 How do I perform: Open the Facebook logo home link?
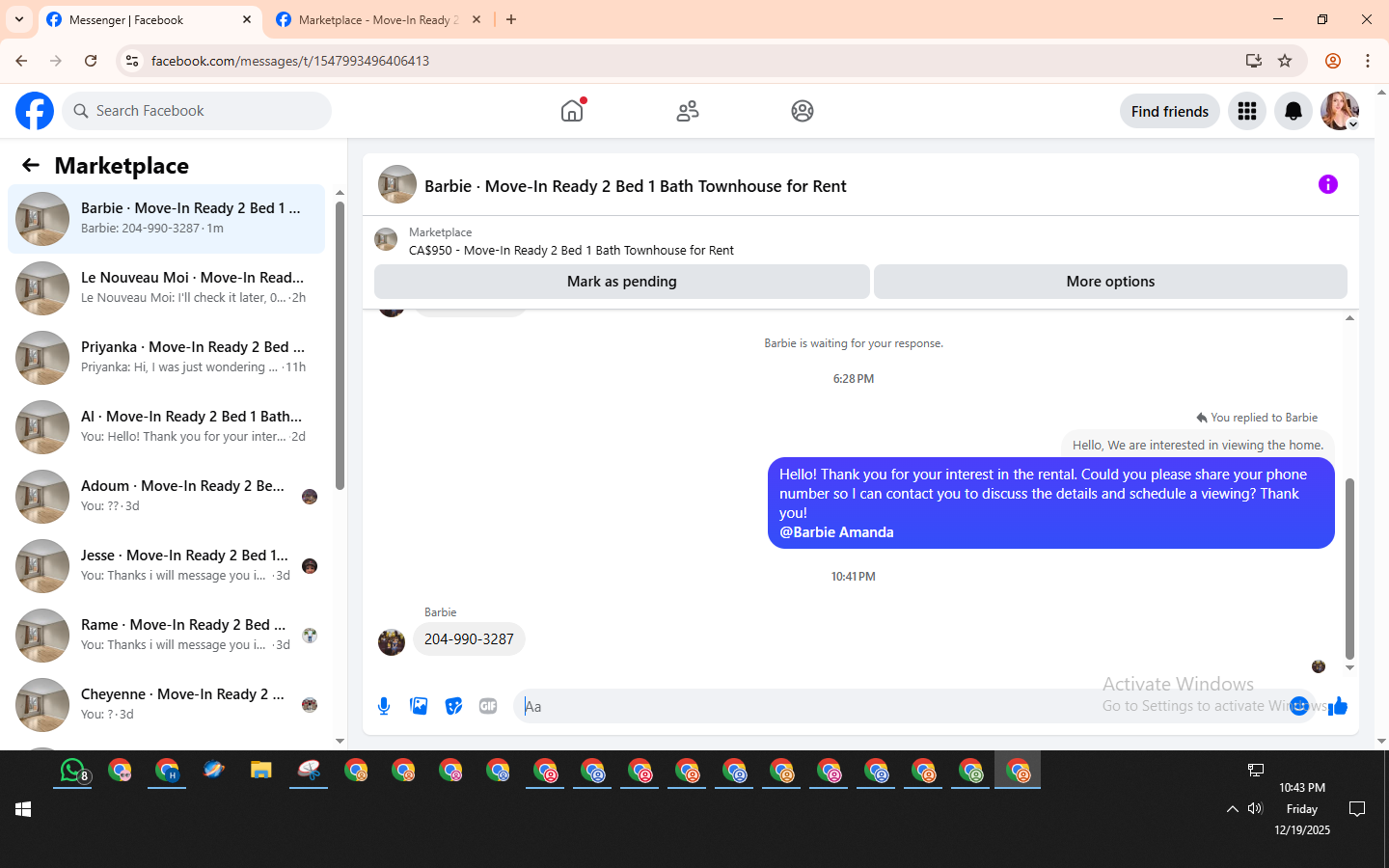point(35,111)
